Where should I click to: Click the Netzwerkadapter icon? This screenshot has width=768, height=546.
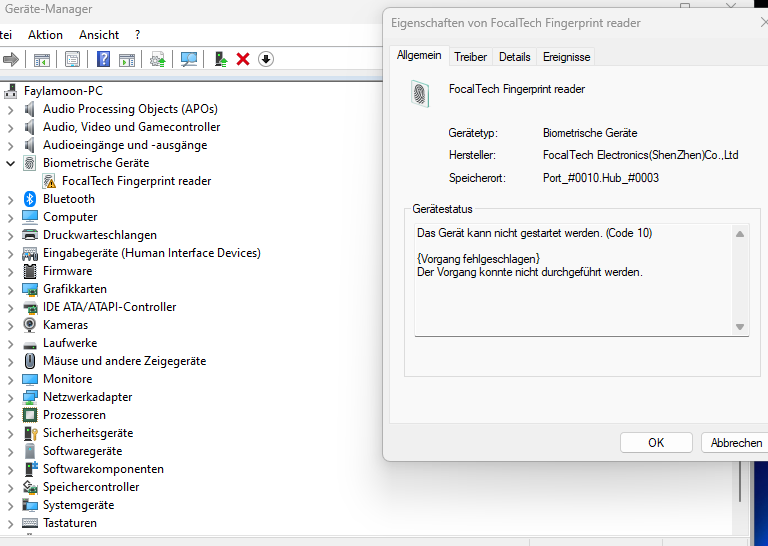30,397
